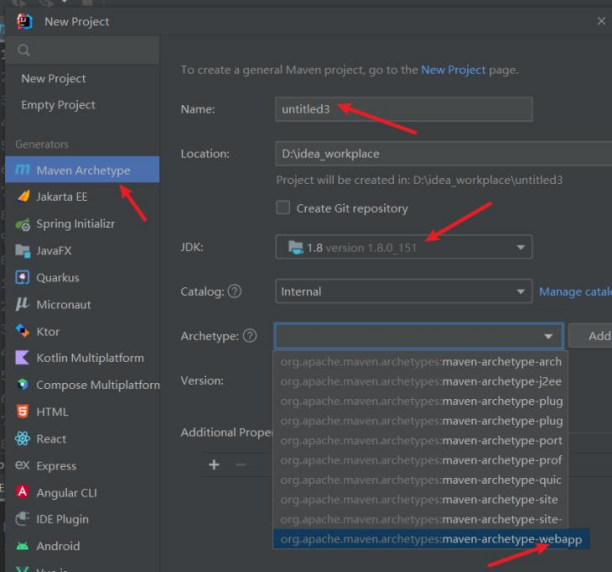Viewport: 612px width, 572px height.
Task: Close the New Project dialog
Action: (x=601, y=21)
